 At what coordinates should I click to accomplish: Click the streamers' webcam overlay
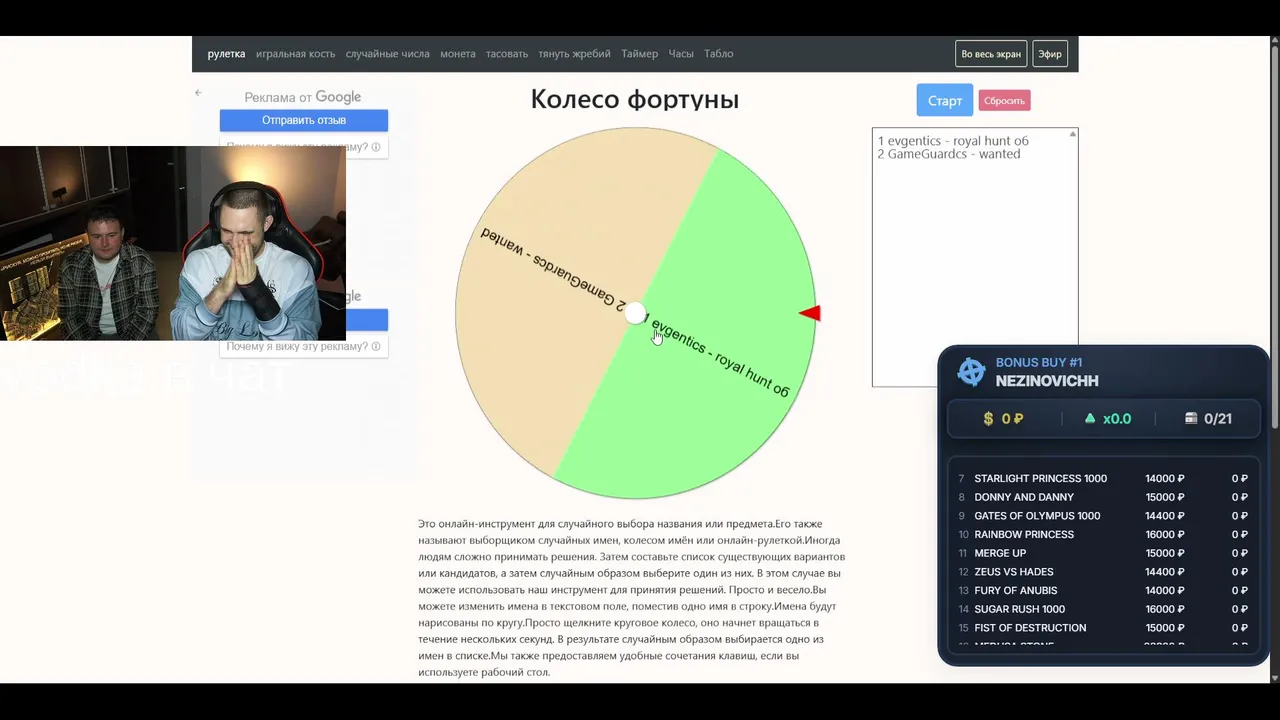[173, 243]
